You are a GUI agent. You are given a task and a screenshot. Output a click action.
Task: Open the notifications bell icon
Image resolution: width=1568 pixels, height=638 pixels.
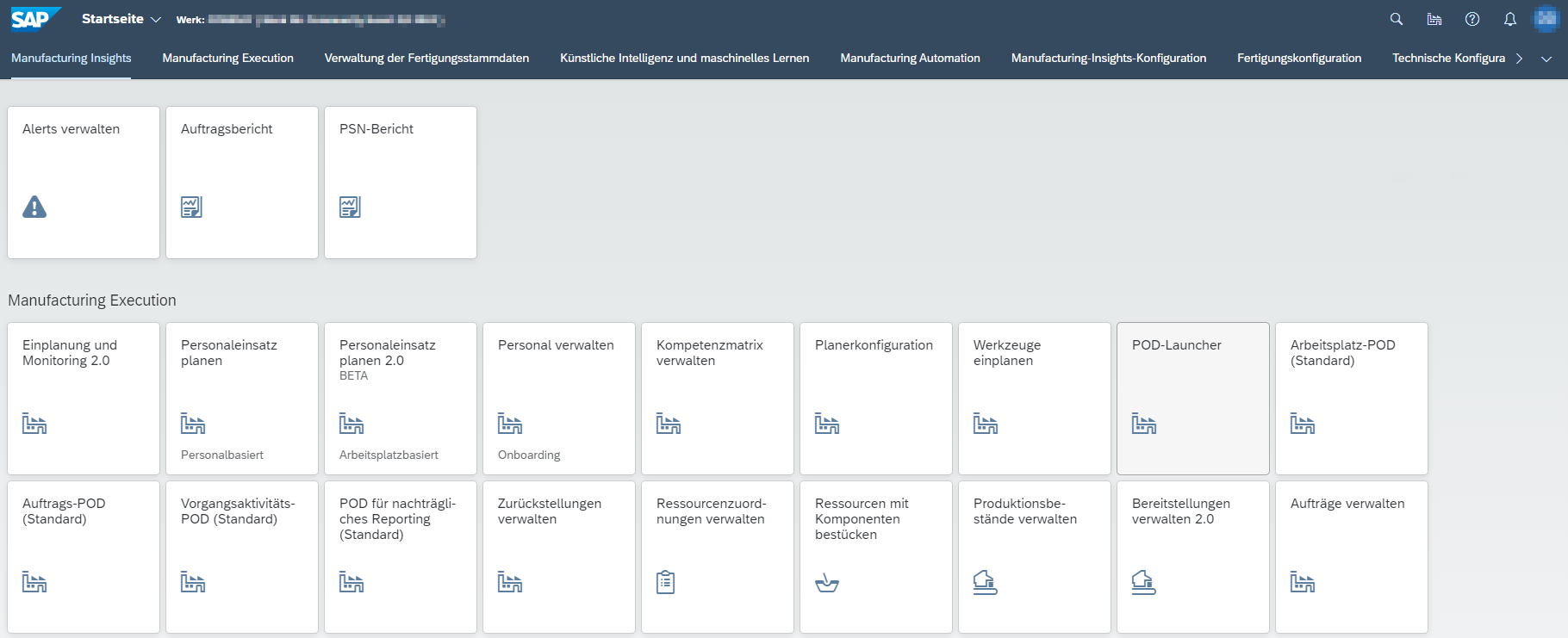1510,19
